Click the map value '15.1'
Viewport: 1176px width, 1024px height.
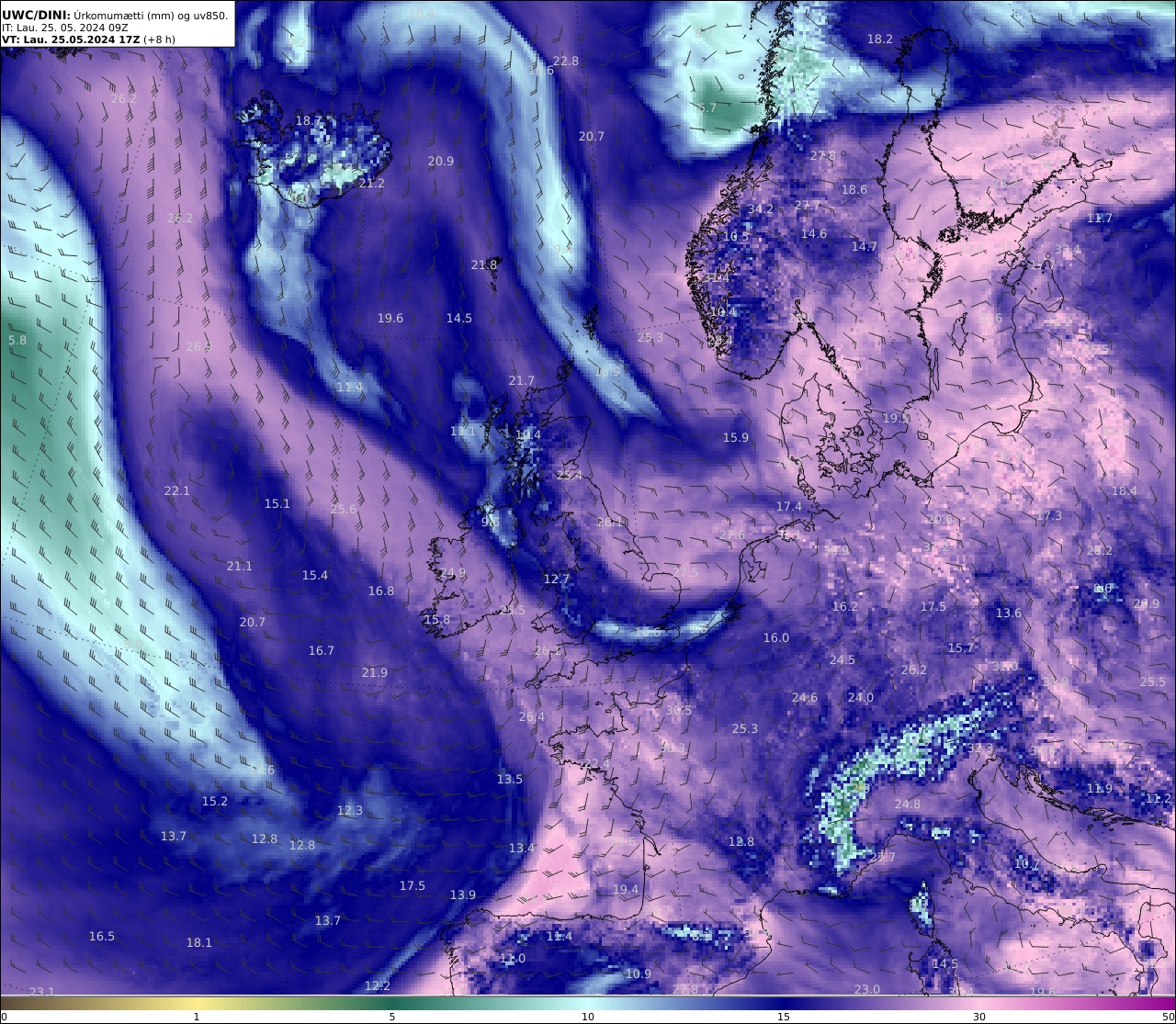[x=277, y=503]
